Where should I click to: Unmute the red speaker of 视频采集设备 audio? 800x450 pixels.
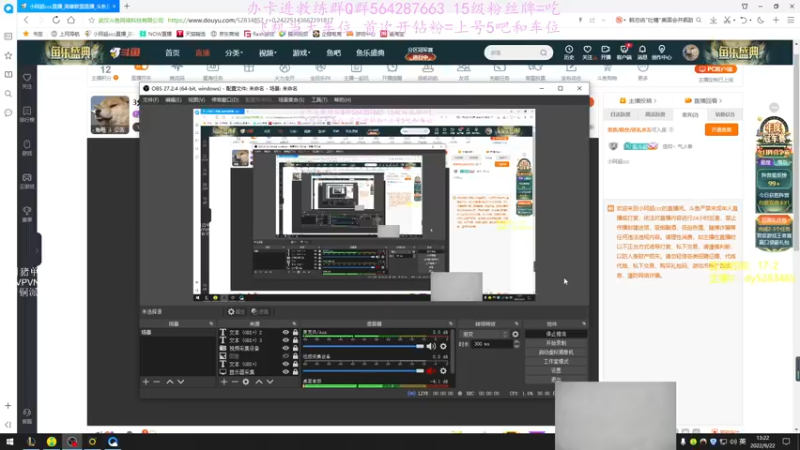[x=431, y=371]
